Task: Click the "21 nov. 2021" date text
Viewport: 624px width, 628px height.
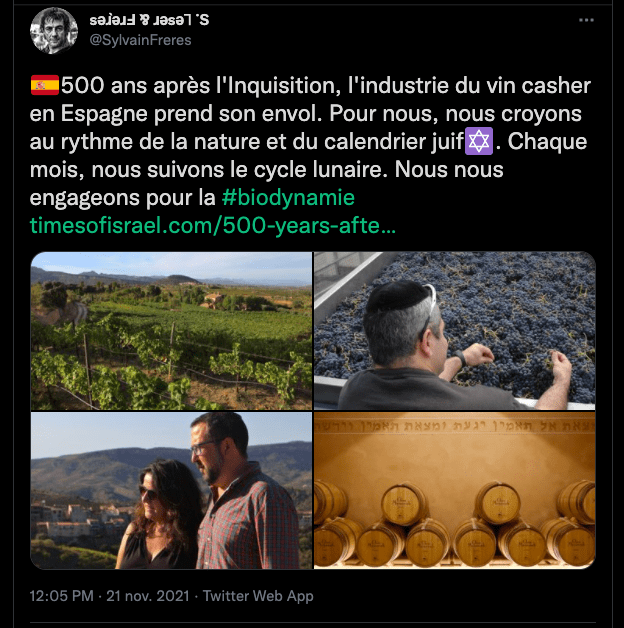Action: tap(148, 596)
